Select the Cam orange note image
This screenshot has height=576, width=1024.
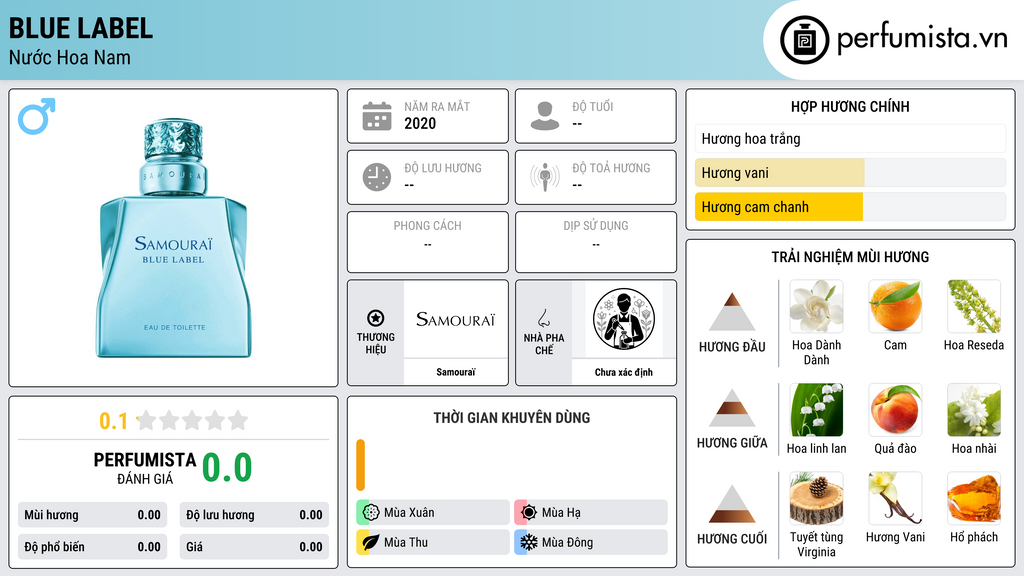(x=895, y=306)
